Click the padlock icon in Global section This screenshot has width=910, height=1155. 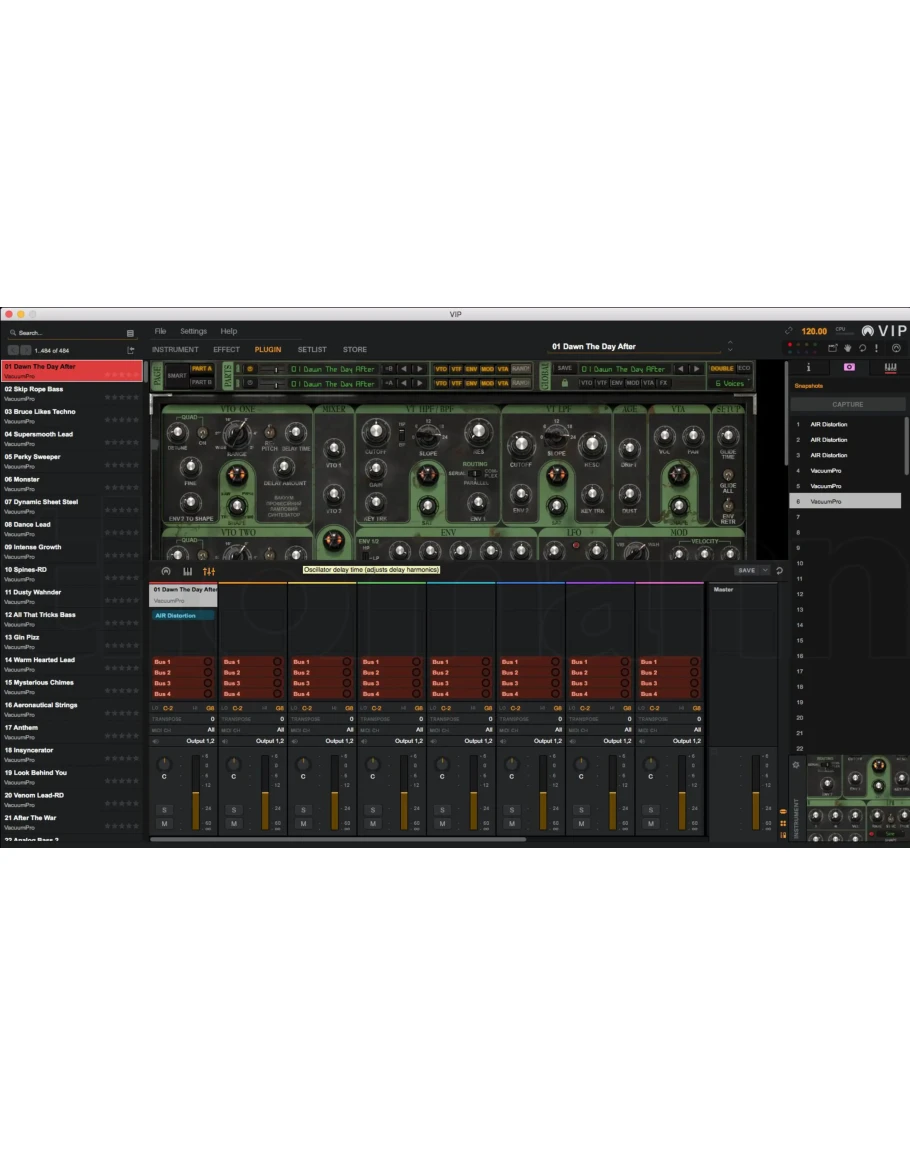[565, 383]
